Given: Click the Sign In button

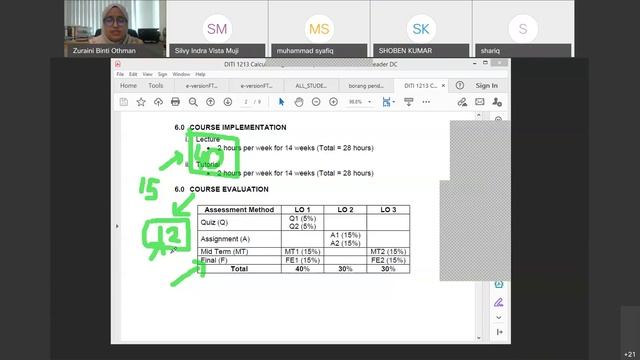Looking at the screenshot, I should (x=487, y=86).
